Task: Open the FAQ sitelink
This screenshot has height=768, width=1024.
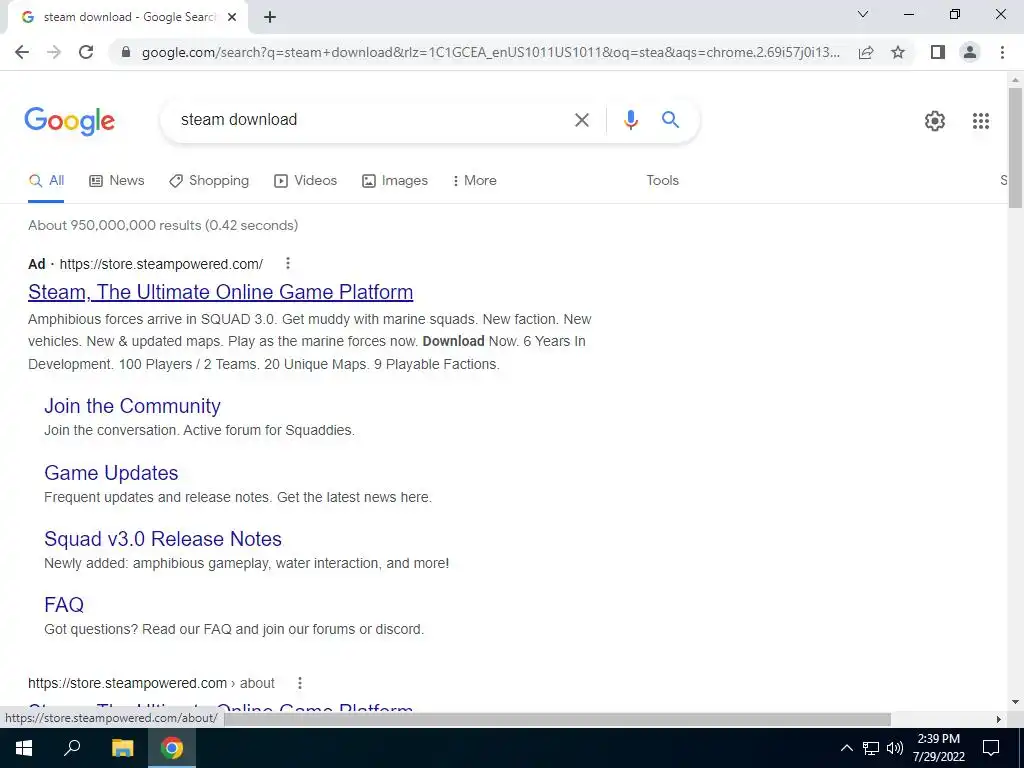Action: click(x=64, y=605)
